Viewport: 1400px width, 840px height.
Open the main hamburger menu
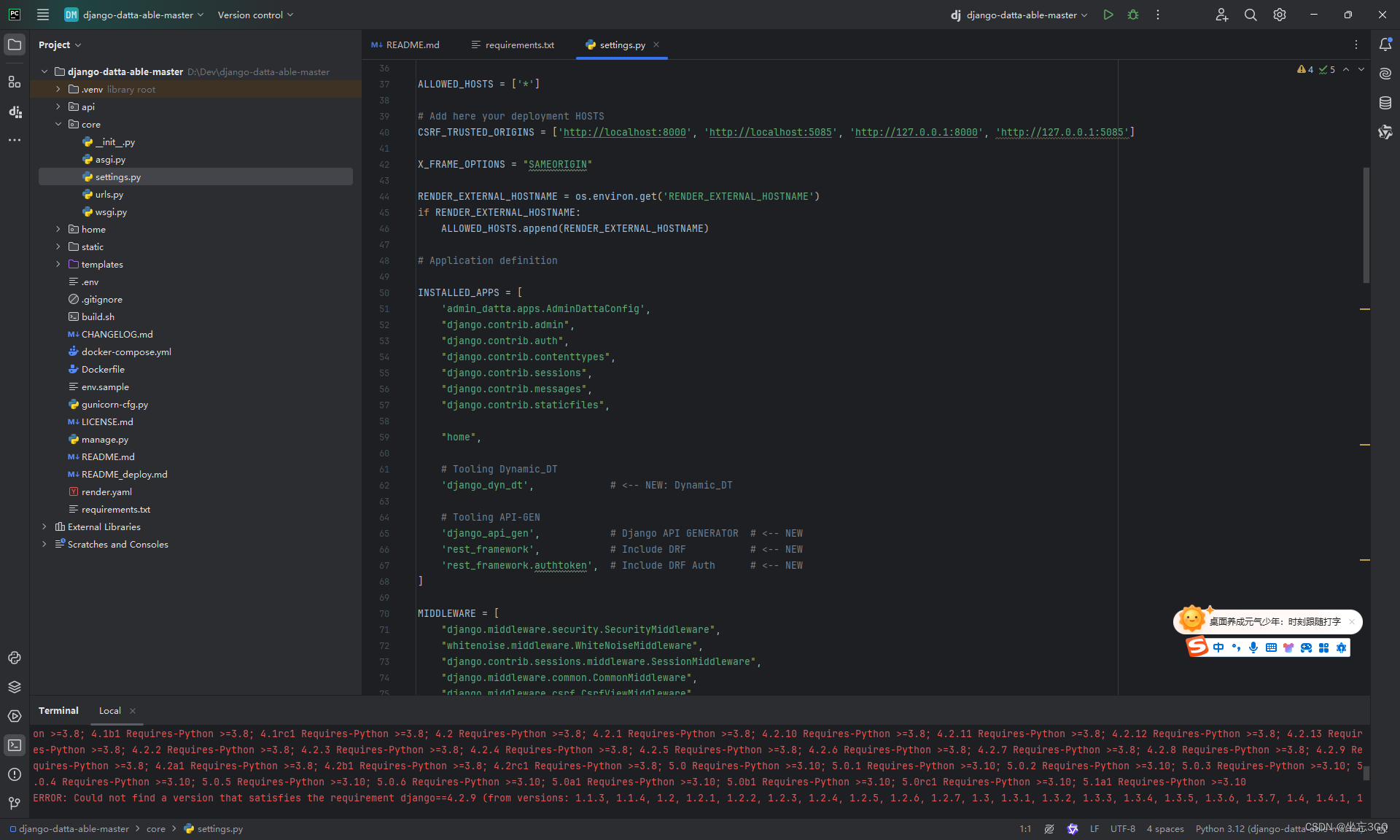[x=43, y=15]
